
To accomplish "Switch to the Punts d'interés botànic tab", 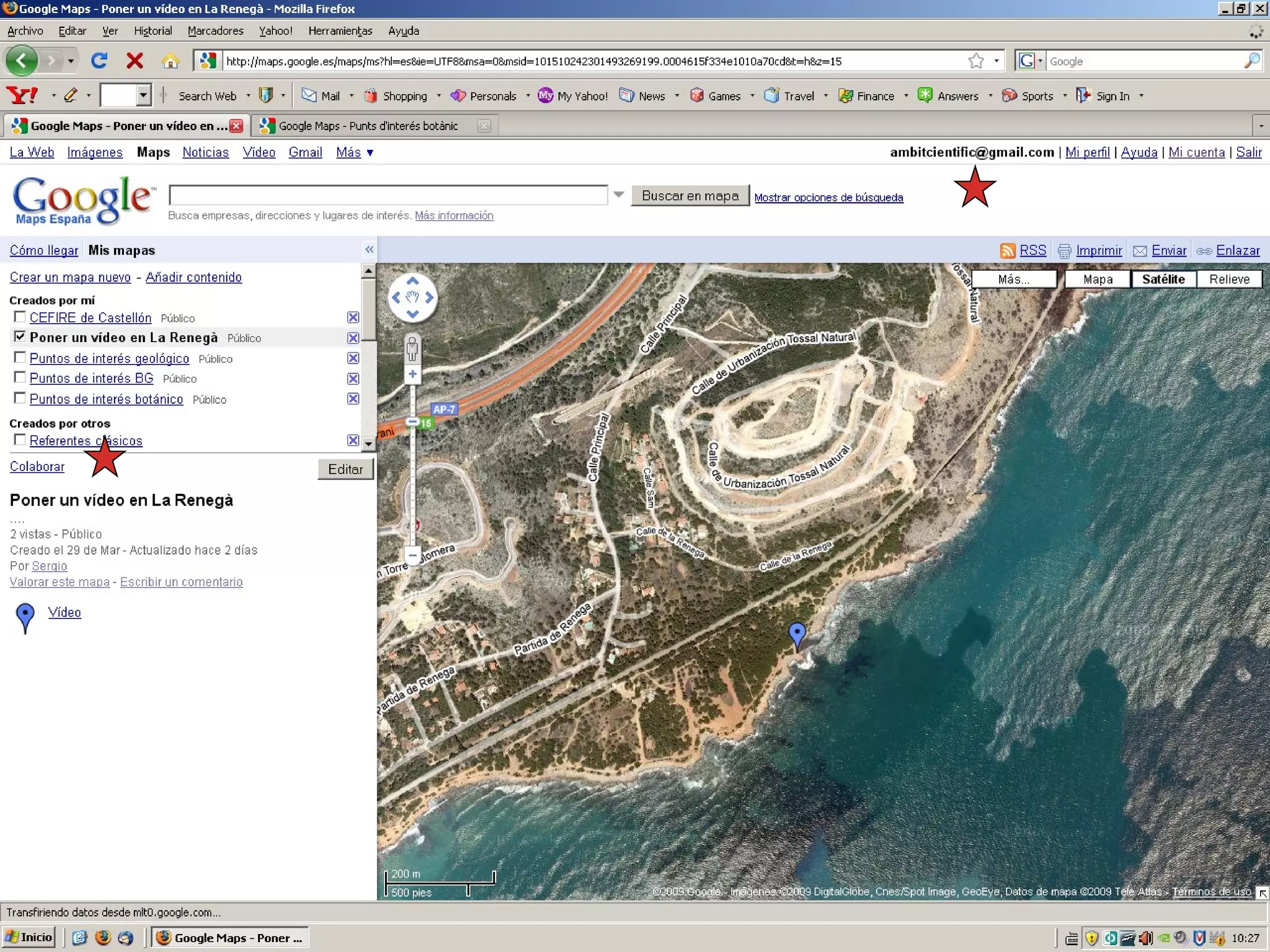I will point(368,126).
